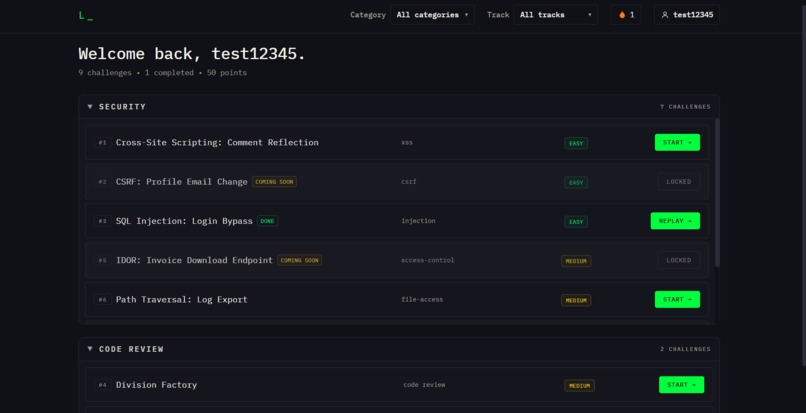Screen dimensions: 806x413
Task: Select IDOR: Invoice Download Endpoint title
Action: pos(194,260)
